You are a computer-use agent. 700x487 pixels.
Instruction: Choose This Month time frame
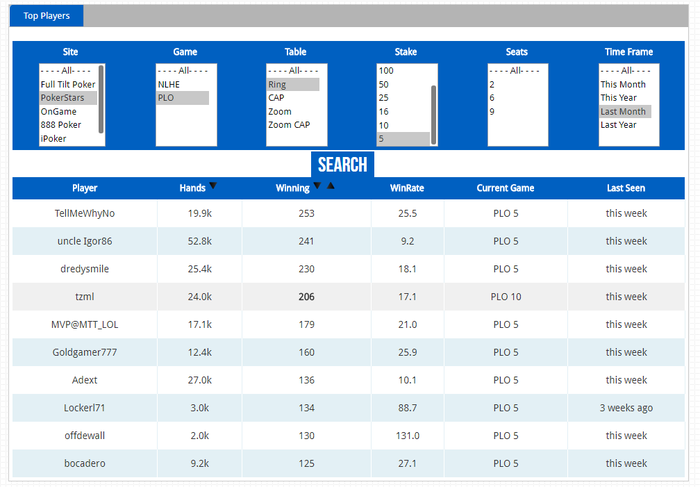click(x=625, y=84)
